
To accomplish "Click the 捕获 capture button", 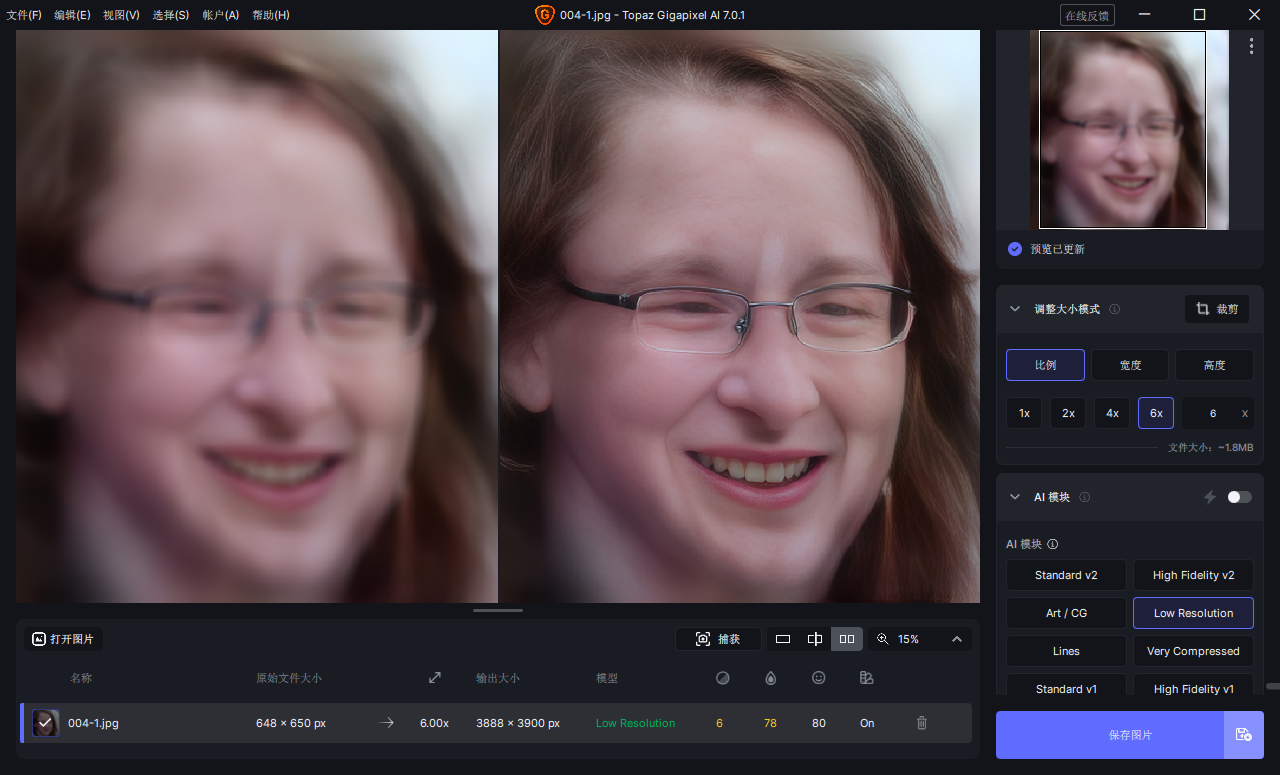I will coord(718,639).
